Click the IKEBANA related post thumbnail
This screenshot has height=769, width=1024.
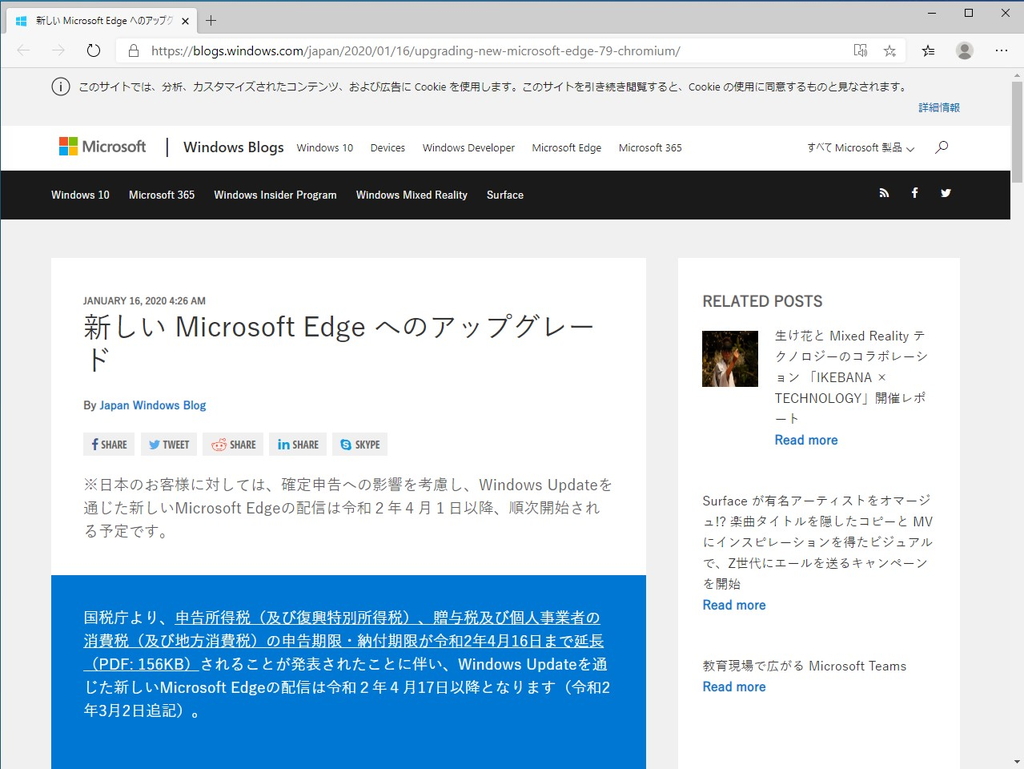pos(729,358)
